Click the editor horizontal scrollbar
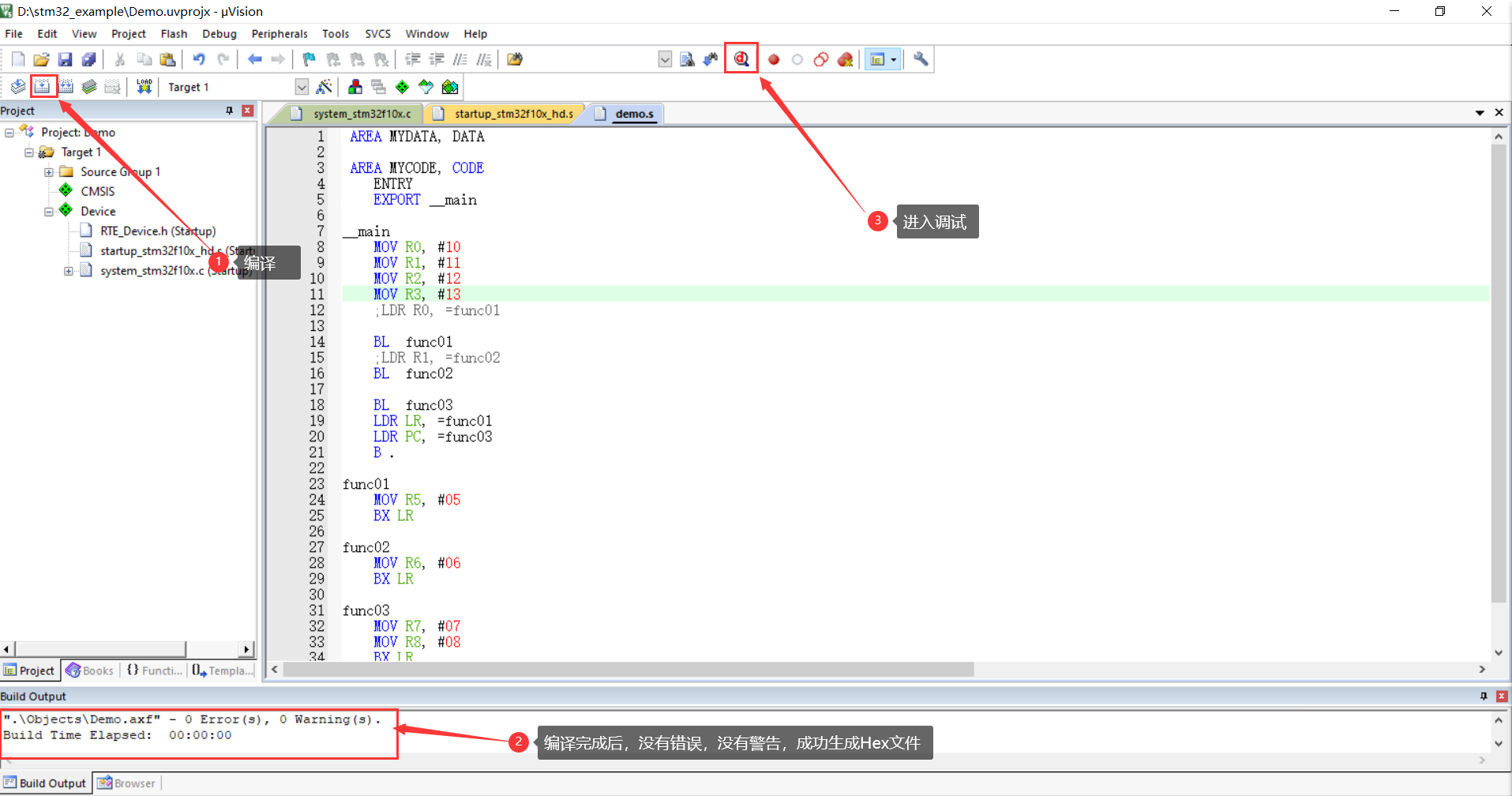This screenshot has width=1512, height=796. tap(628, 670)
